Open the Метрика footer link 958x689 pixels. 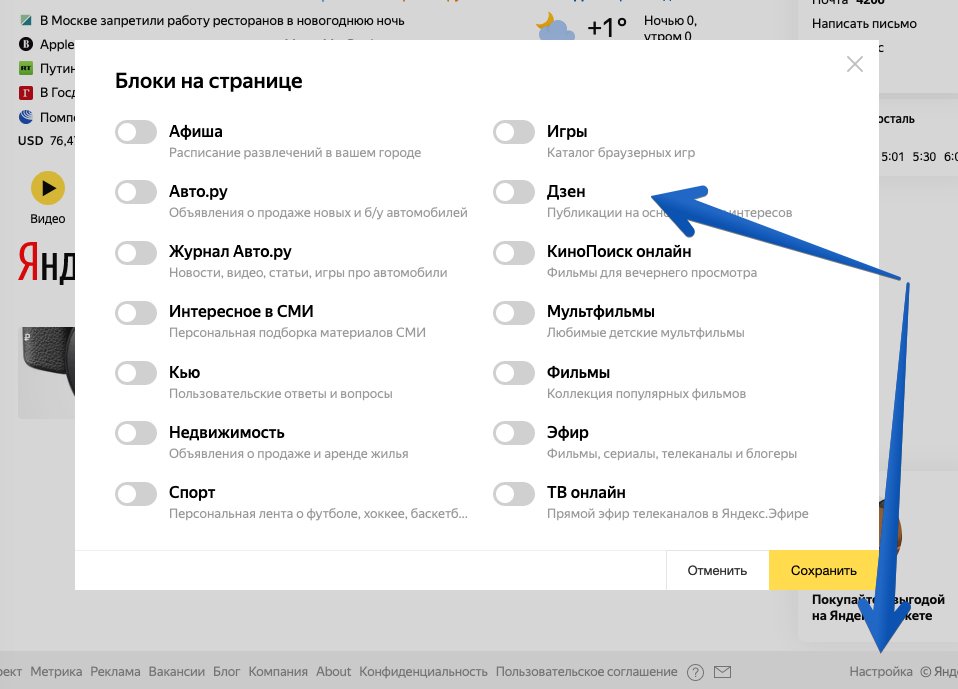pyautogui.click(x=56, y=671)
